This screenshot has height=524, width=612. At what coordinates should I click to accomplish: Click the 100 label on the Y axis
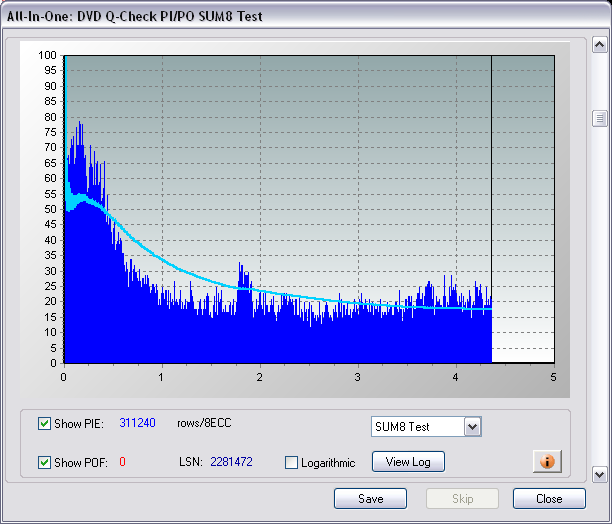coord(47,55)
